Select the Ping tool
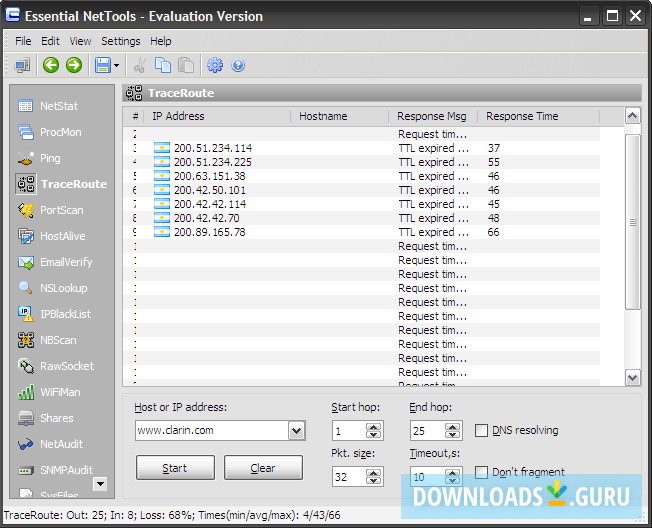 pos(40,158)
